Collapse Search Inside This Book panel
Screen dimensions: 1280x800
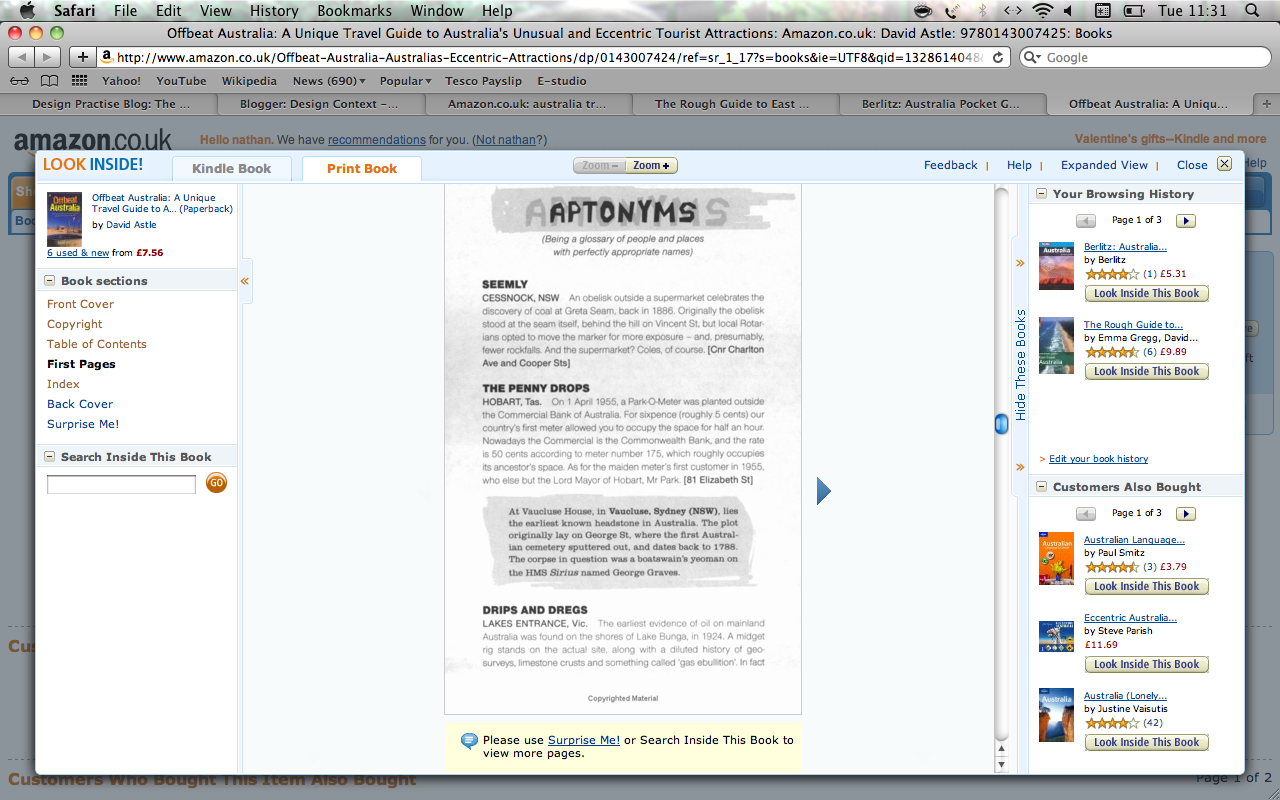pyautogui.click(x=49, y=457)
